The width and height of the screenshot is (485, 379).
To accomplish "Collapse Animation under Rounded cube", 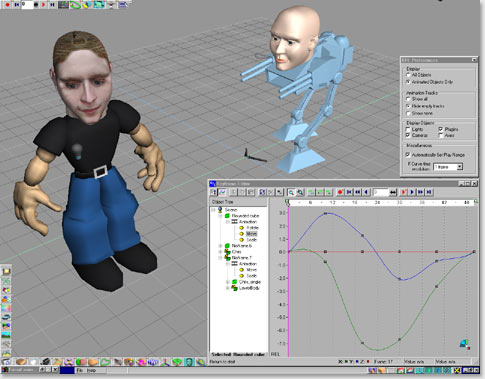I will click(228, 222).
